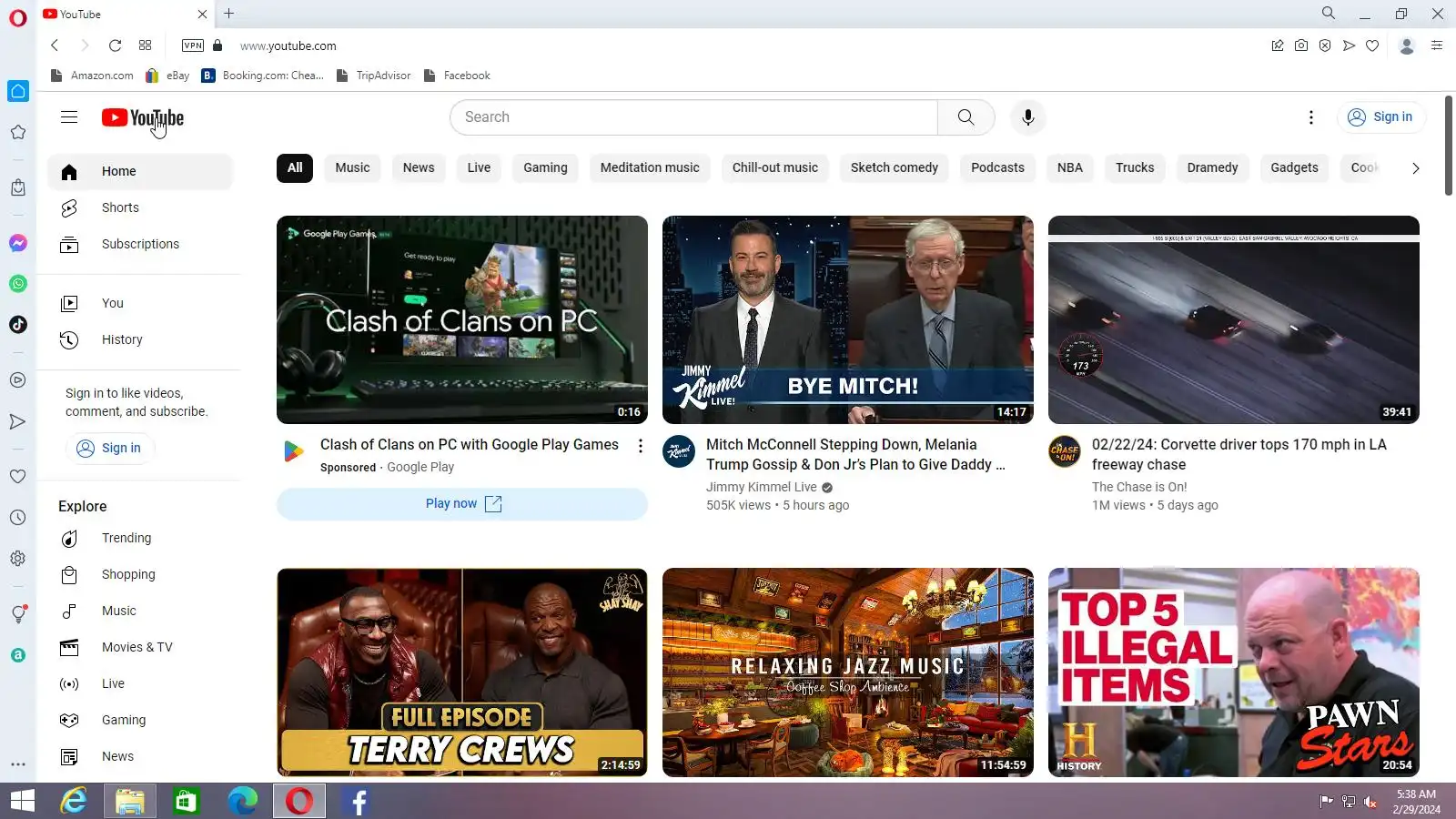This screenshot has width=1456, height=819.
Task: Click the page vertical scrollbar
Action: pos(1448,146)
